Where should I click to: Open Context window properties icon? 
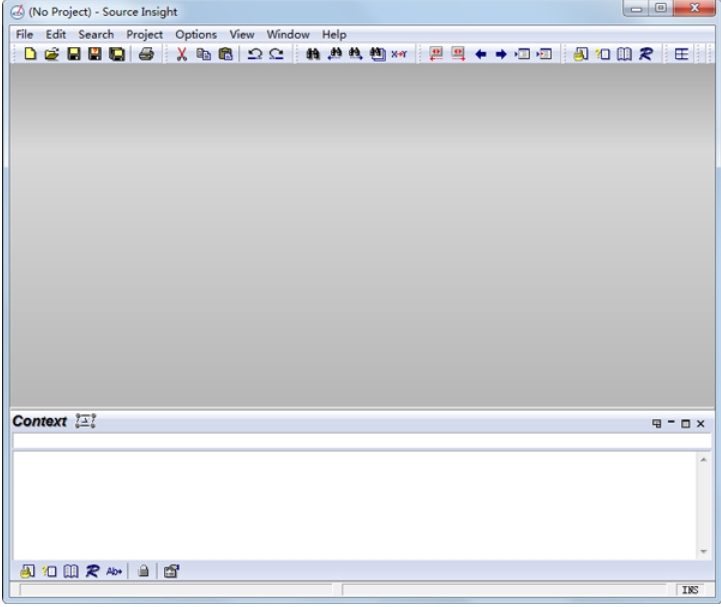(x=172, y=571)
